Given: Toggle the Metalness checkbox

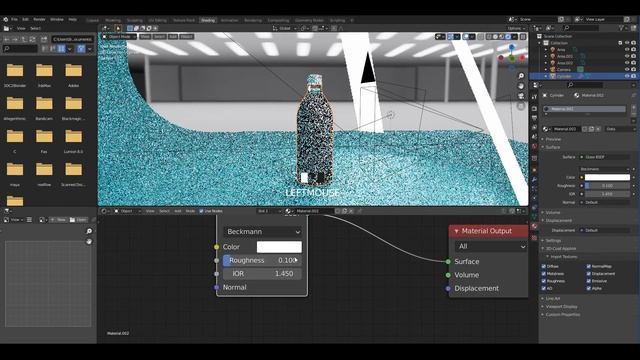Looking at the screenshot, I should tap(544, 273).
